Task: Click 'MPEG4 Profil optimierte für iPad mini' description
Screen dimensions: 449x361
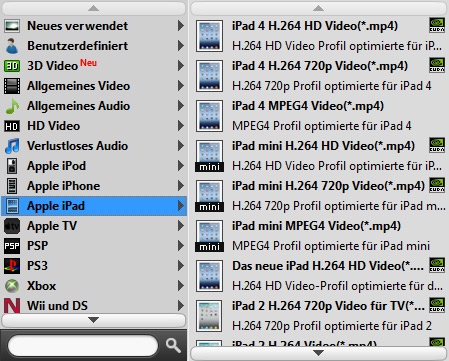Action: tap(331, 246)
